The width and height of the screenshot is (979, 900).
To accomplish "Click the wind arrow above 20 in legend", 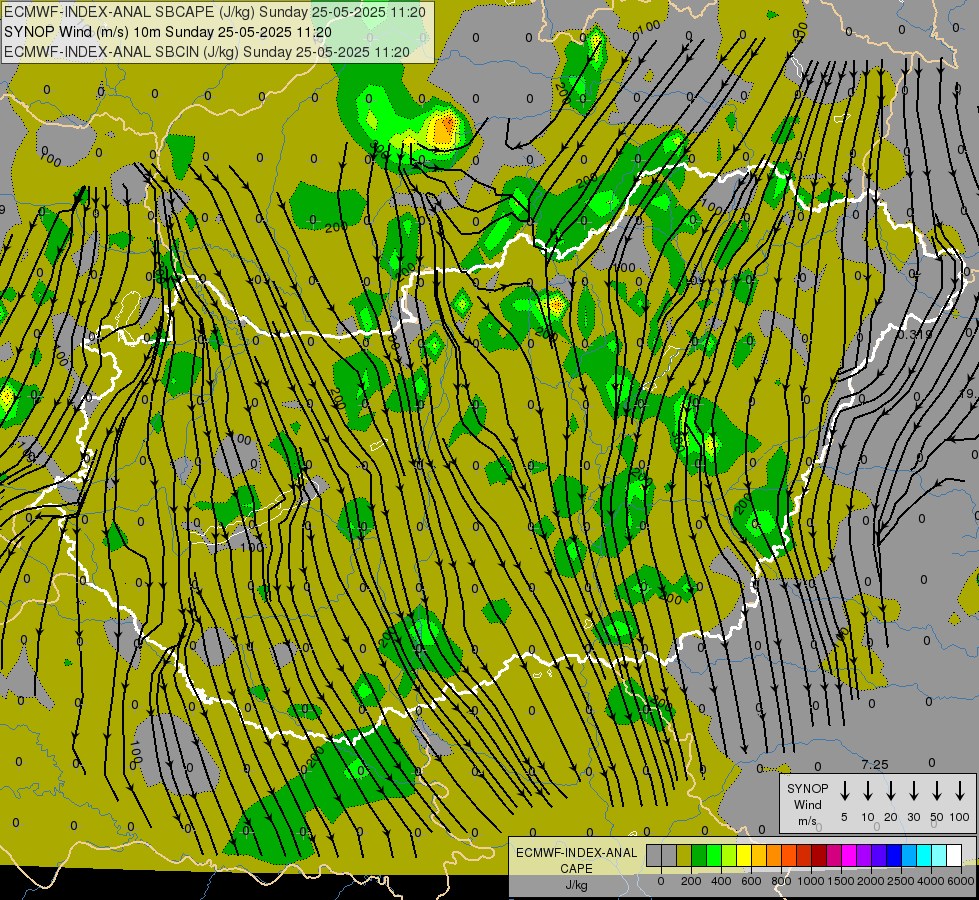I will tap(890, 791).
